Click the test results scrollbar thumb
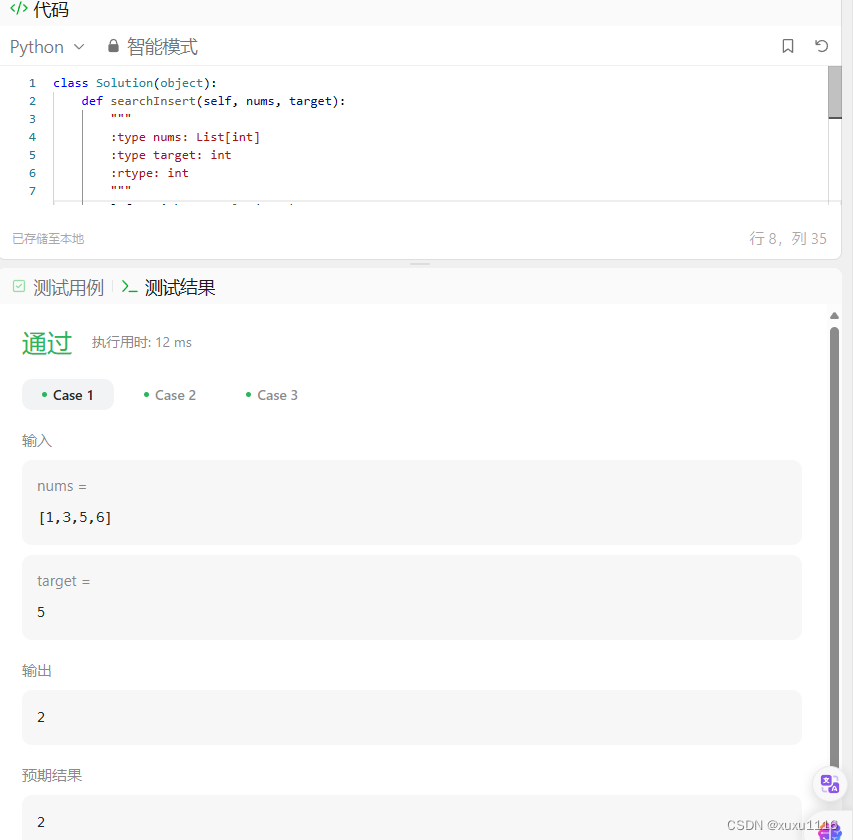853x840 pixels. click(835, 549)
